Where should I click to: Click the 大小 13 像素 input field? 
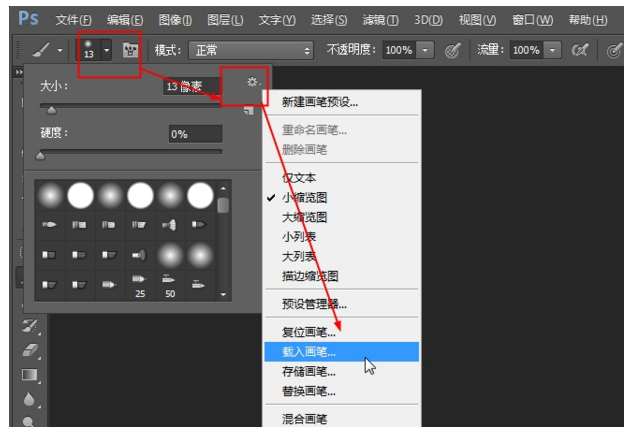pos(192,86)
